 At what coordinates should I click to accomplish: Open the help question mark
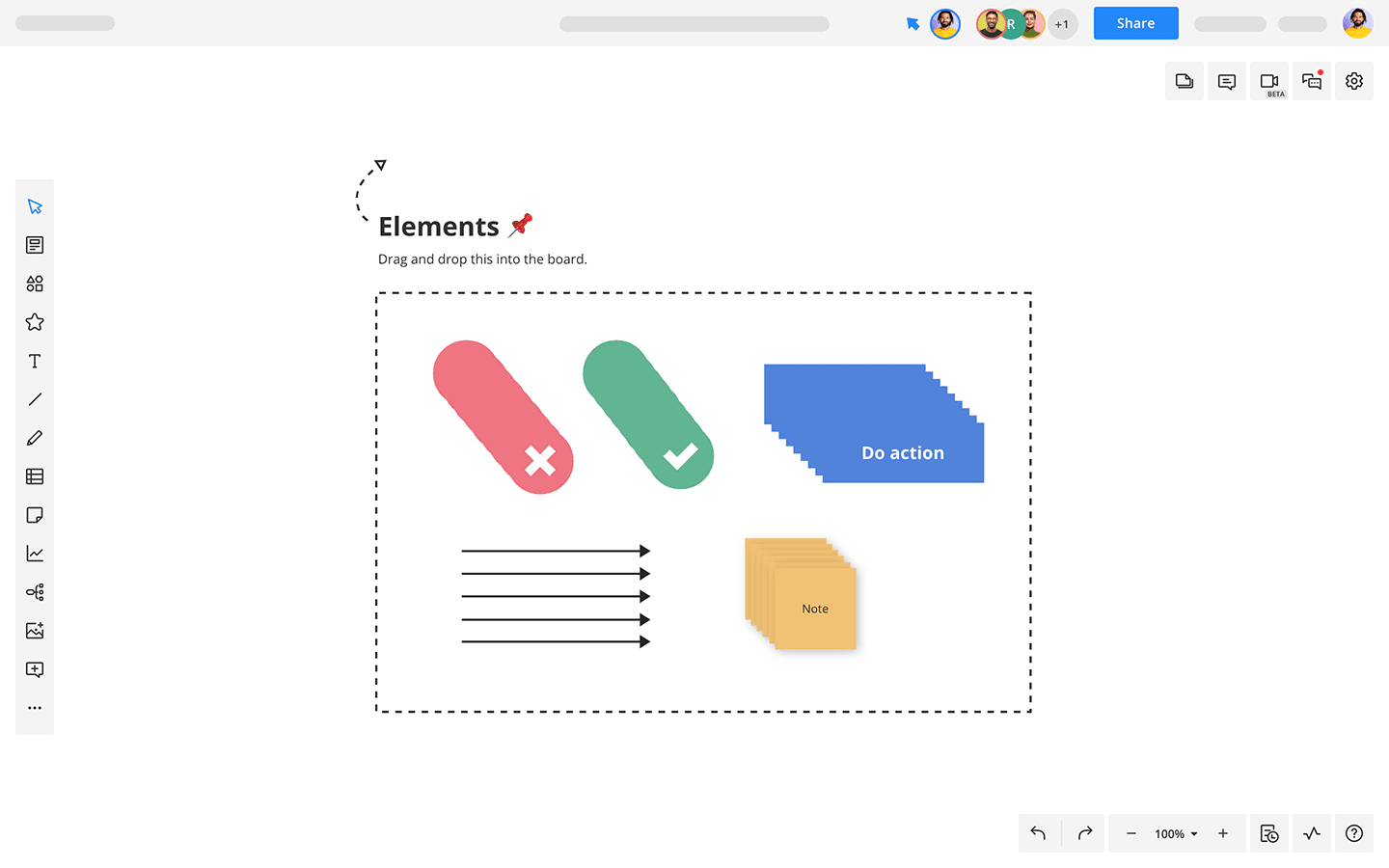click(x=1354, y=833)
